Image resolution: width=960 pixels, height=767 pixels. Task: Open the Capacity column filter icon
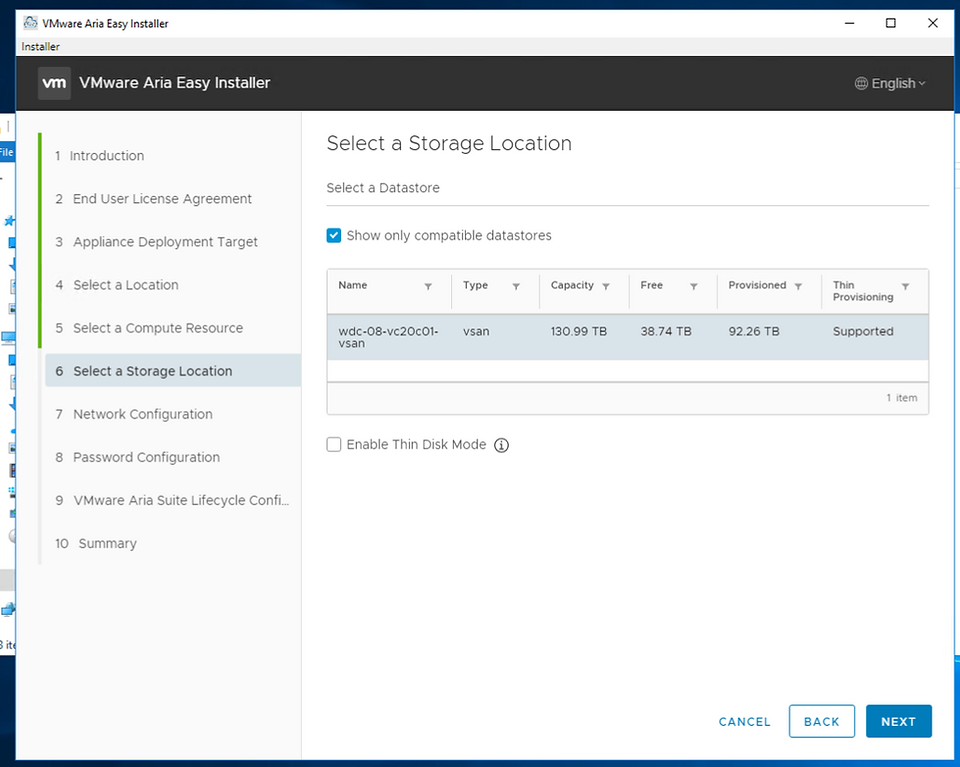(606, 286)
